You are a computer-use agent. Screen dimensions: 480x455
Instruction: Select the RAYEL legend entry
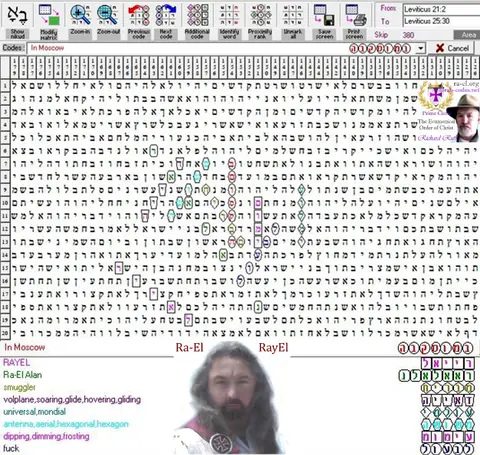pos(16,362)
